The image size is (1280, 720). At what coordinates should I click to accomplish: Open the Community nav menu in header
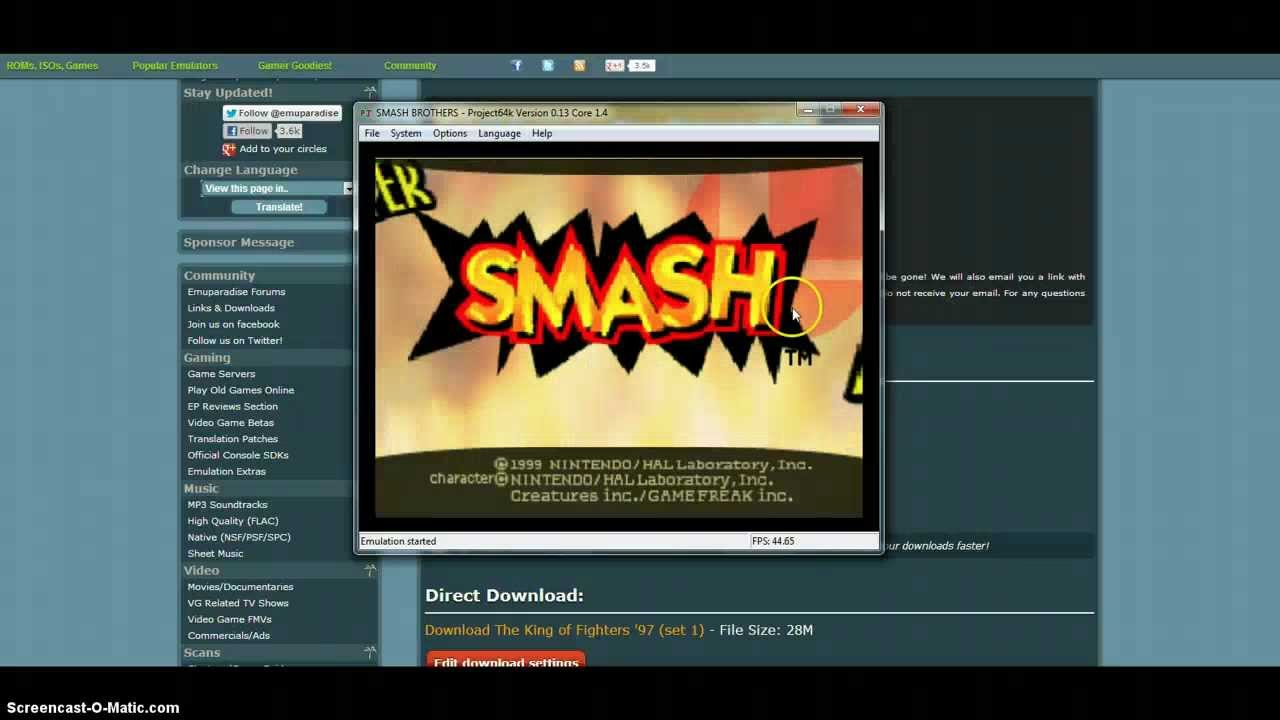click(410, 65)
